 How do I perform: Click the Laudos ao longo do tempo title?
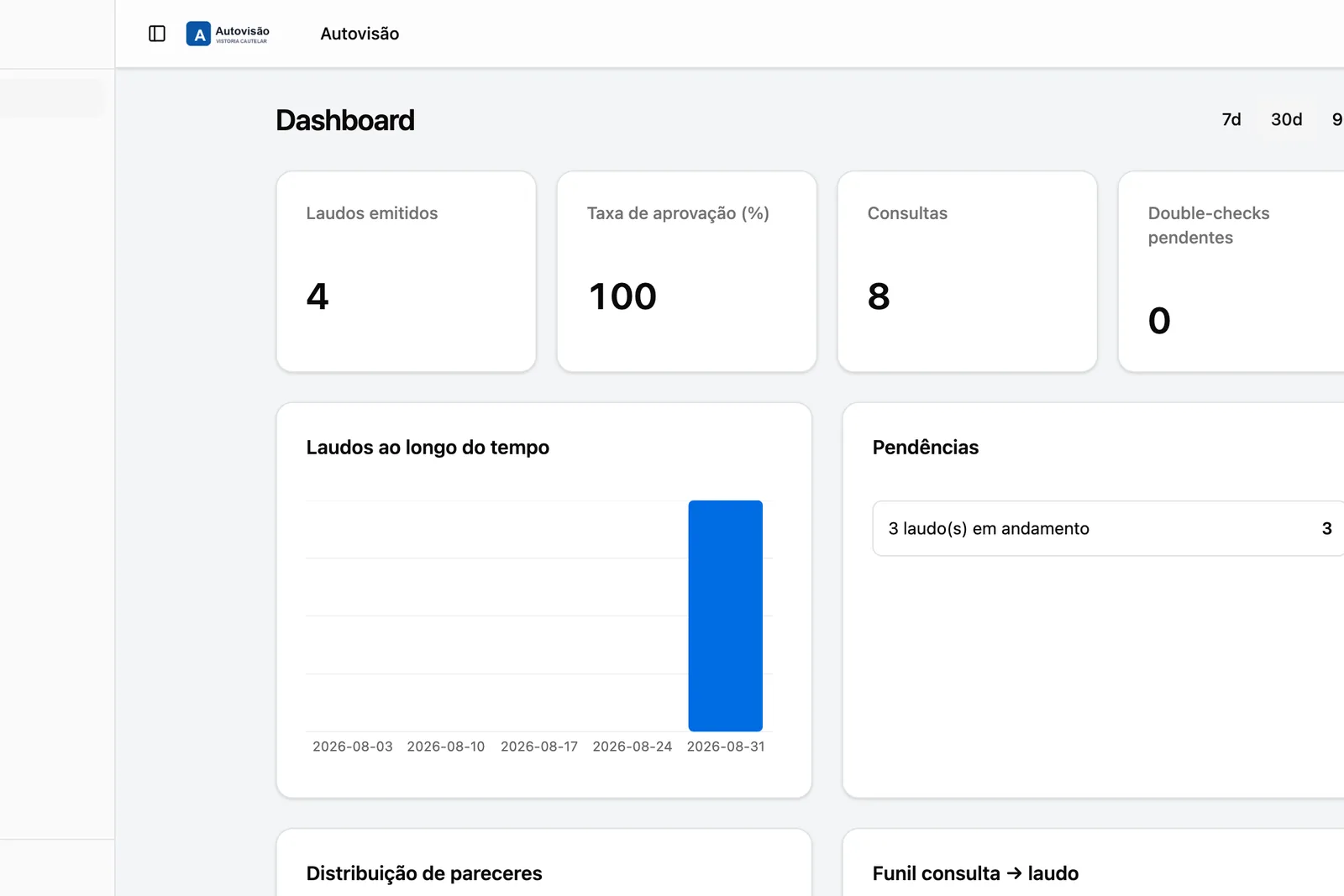click(428, 448)
